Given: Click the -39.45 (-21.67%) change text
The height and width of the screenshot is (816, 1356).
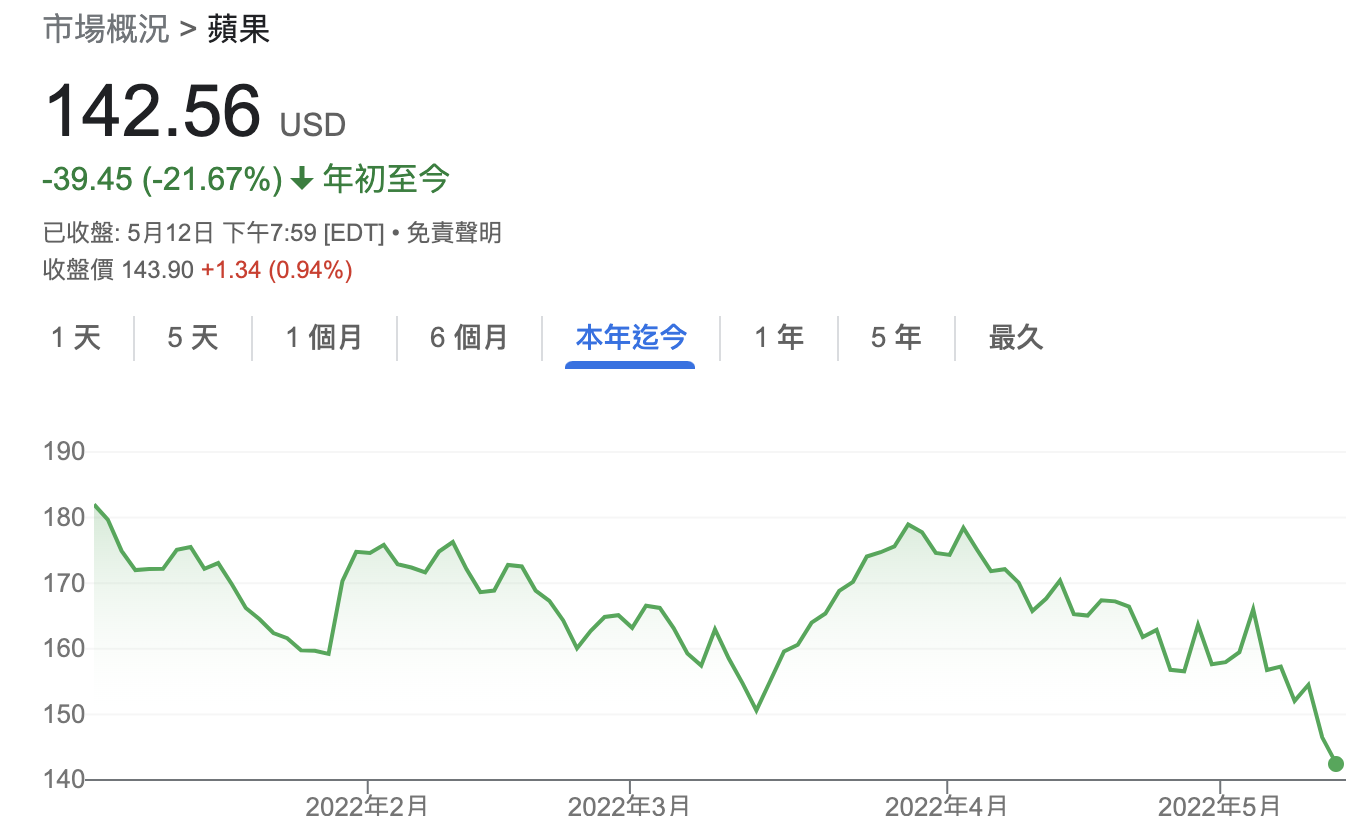Looking at the screenshot, I should coord(163,180).
